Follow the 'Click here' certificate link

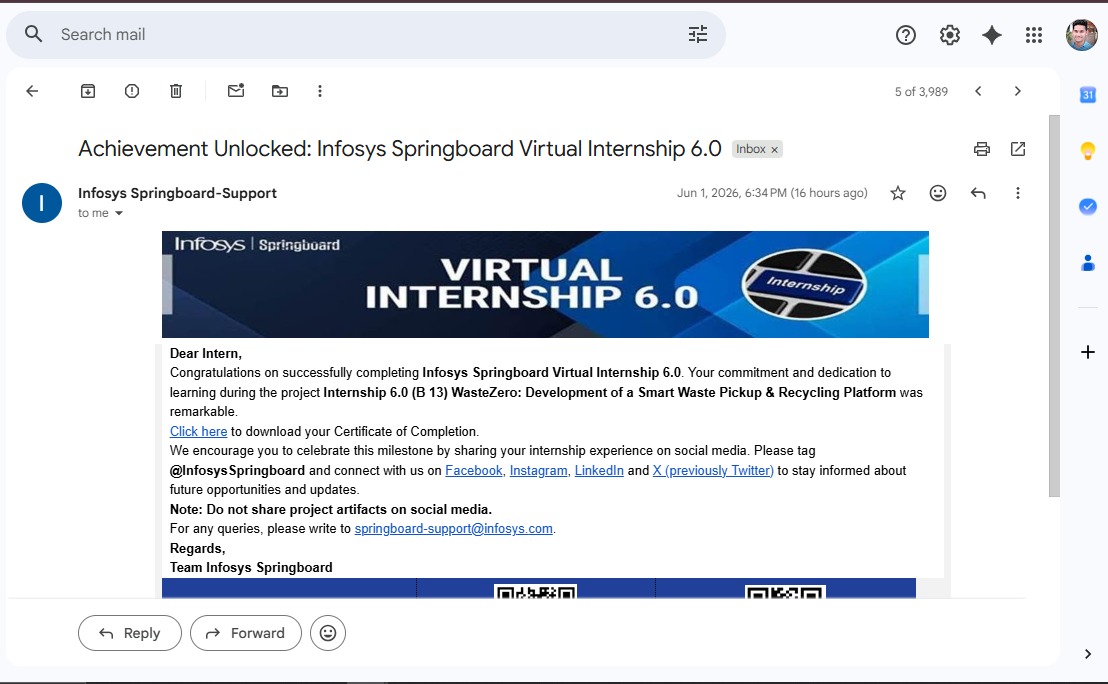198,431
